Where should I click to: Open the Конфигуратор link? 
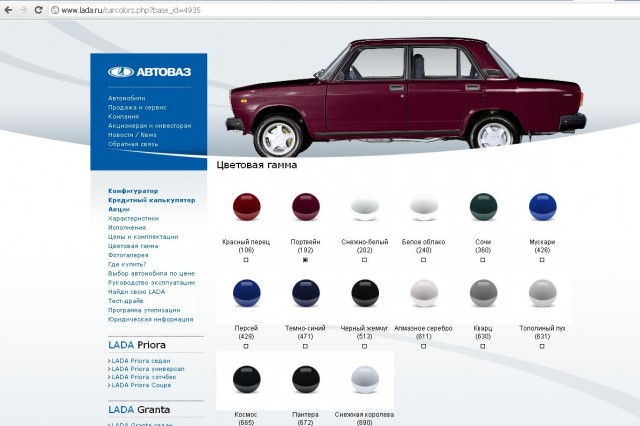(x=133, y=191)
